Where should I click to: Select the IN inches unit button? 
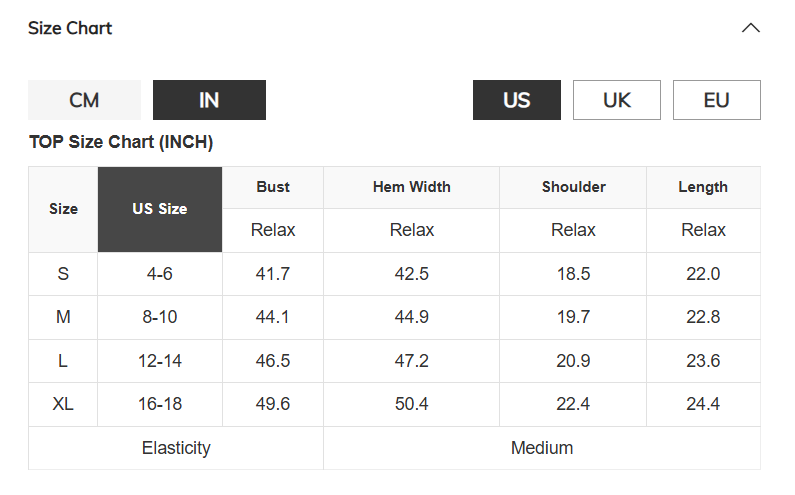click(x=209, y=100)
